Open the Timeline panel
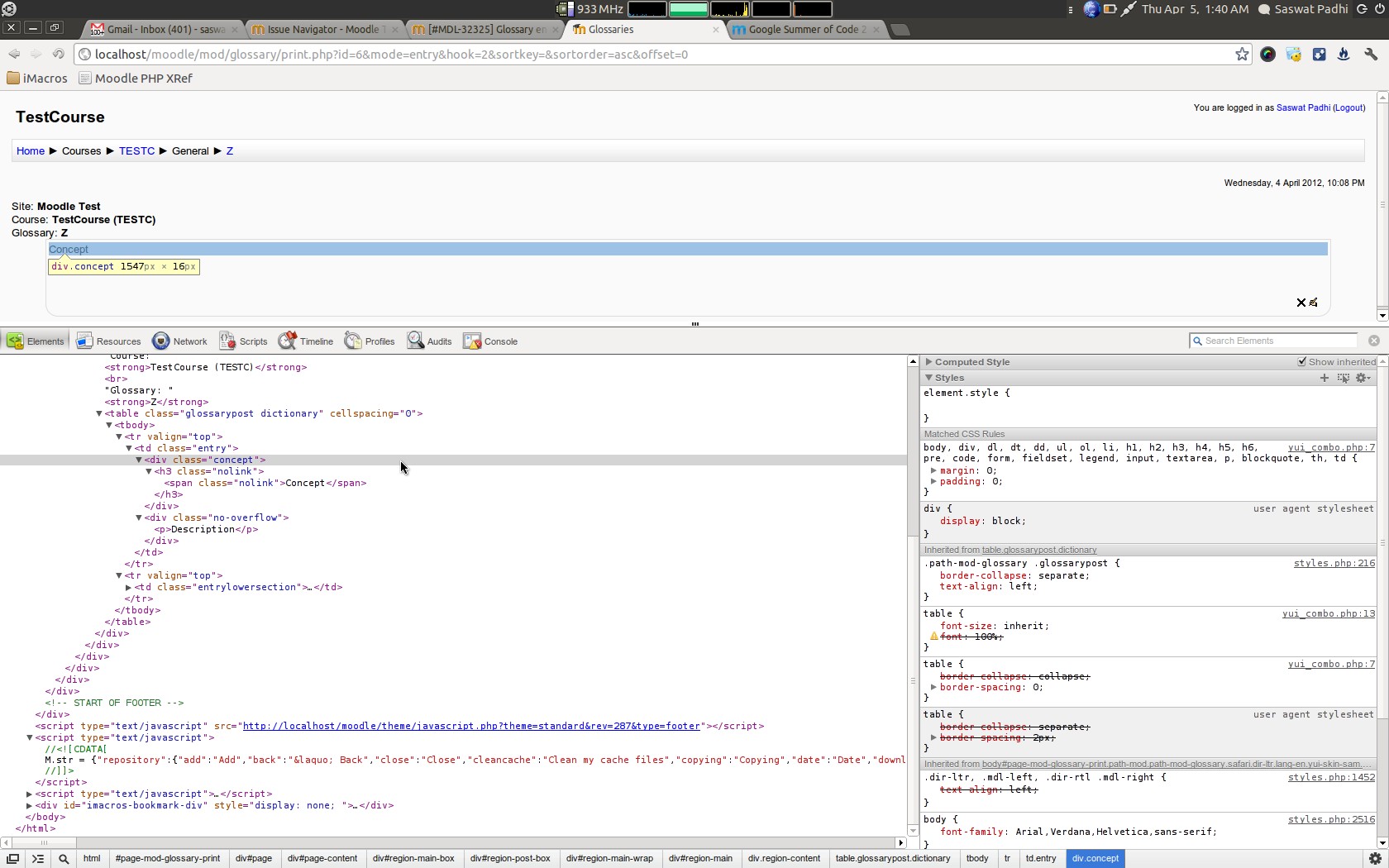 pyautogui.click(x=306, y=341)
